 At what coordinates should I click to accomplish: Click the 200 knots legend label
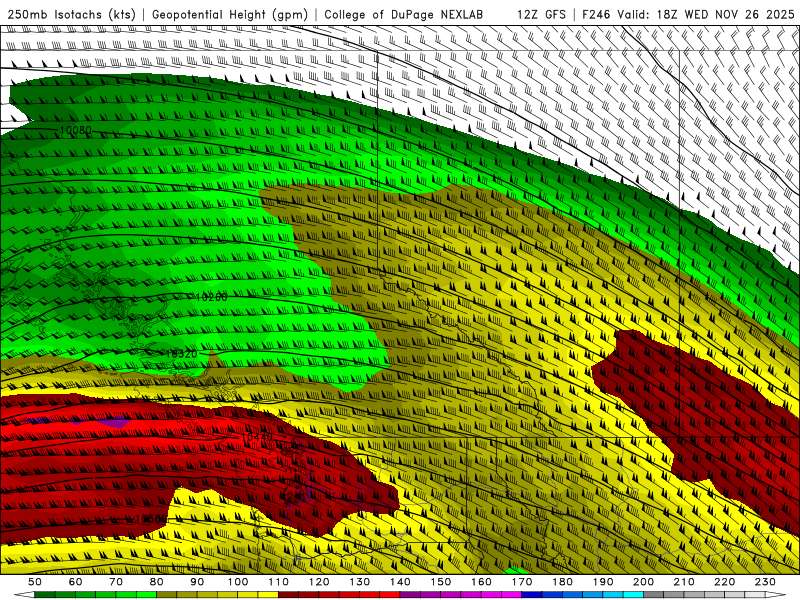643,582
